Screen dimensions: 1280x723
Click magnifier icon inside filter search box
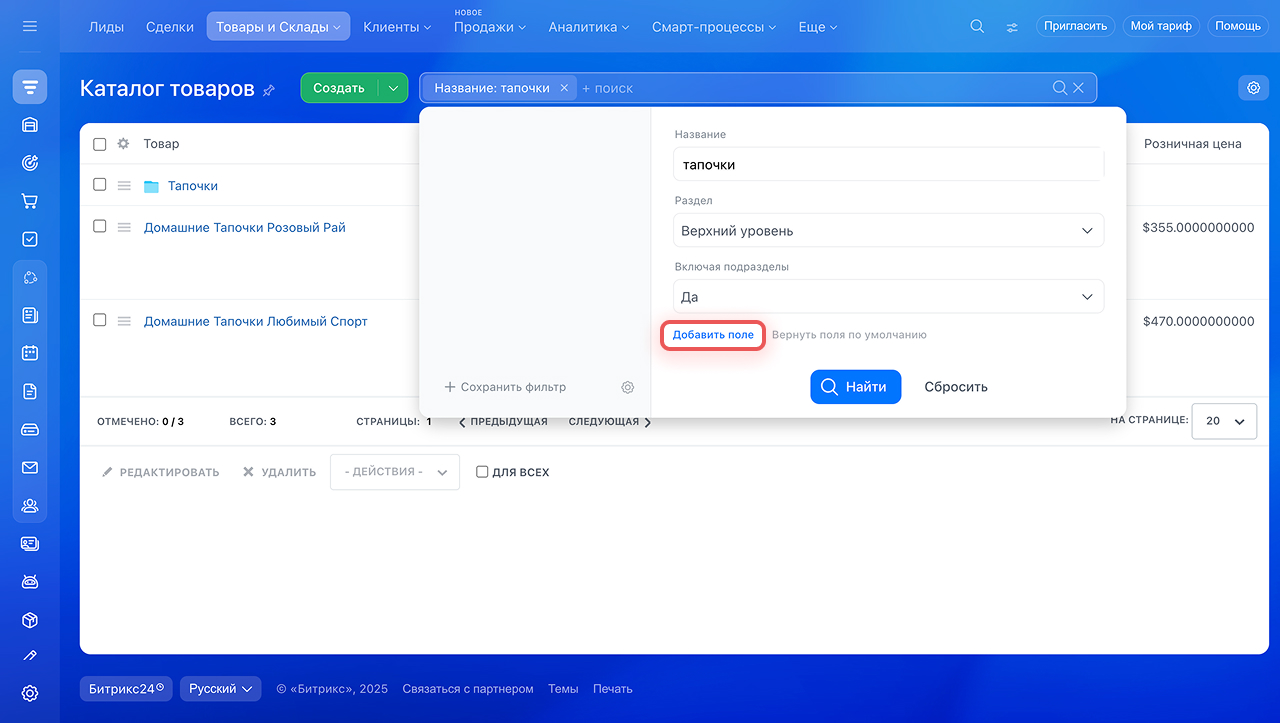1060,88
